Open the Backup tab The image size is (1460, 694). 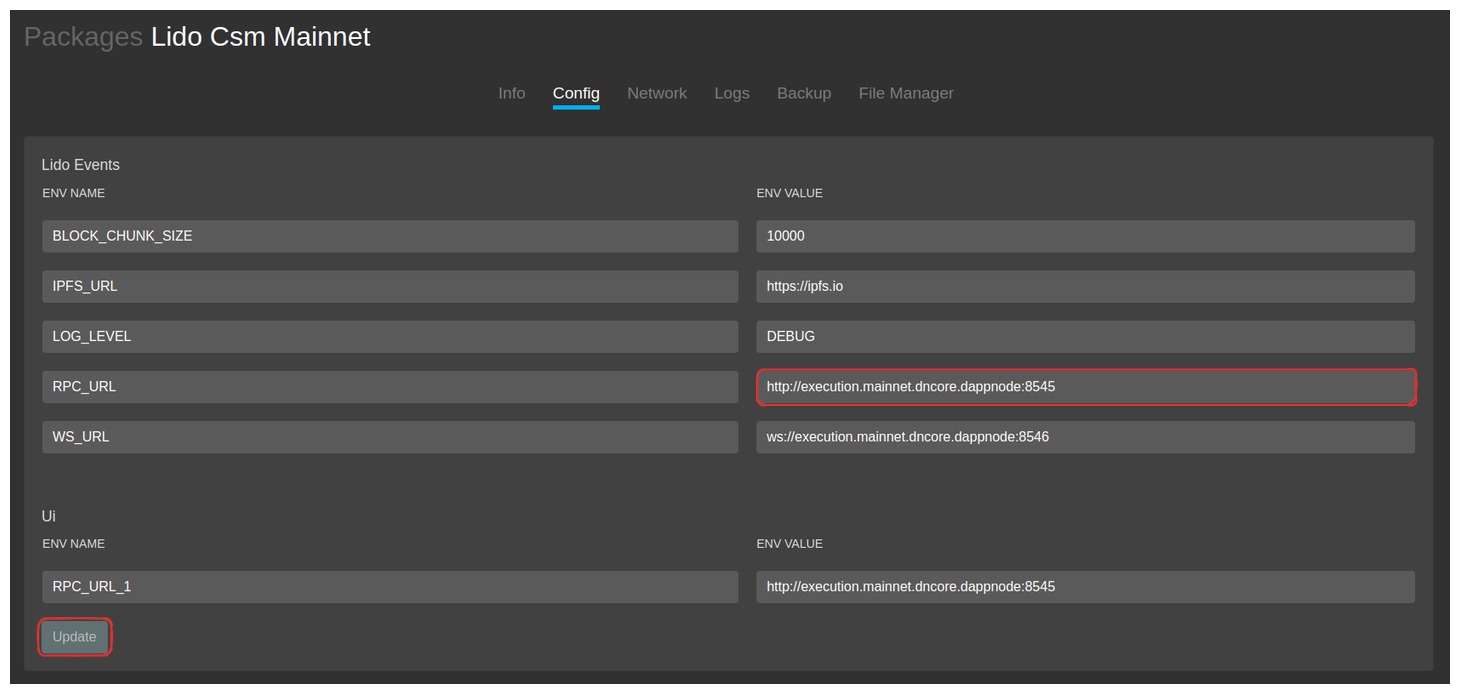(804, 92)
